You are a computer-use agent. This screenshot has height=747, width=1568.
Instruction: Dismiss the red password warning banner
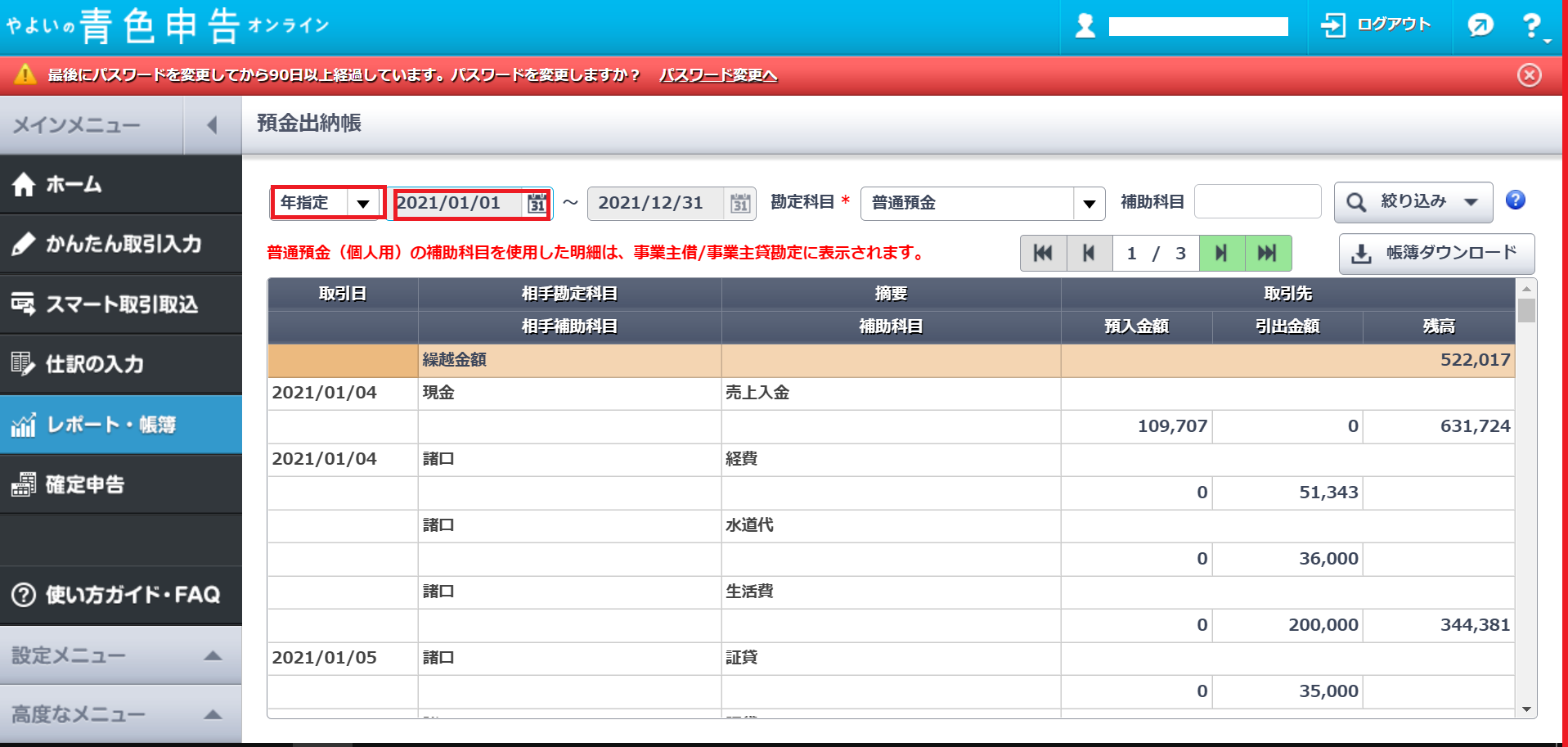pyautogui.click(x=1529, y=75)
